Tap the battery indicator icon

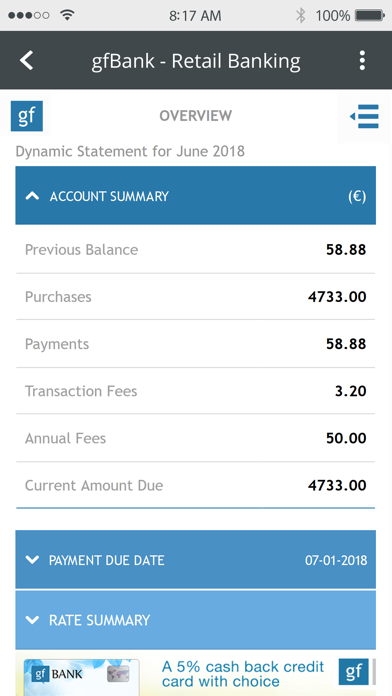(x=370, y=16)
